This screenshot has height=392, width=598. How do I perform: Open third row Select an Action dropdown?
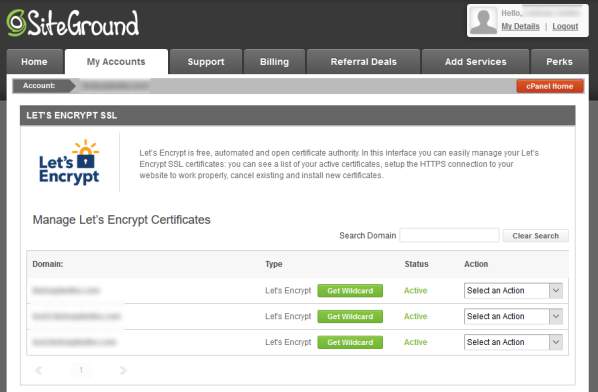[x=513, y=342]
